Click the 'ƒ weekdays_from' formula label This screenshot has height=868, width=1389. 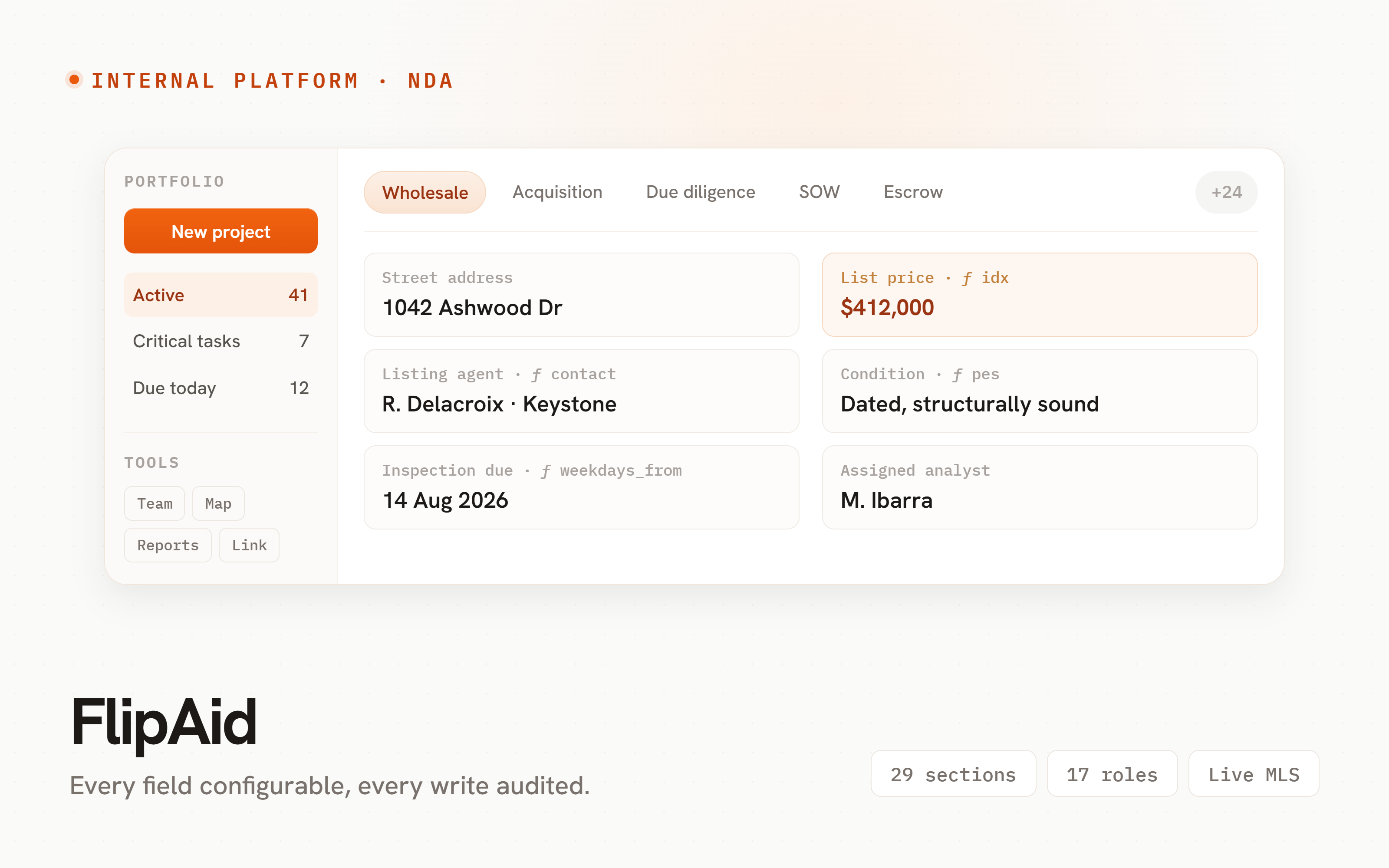(x=611, y=471)
